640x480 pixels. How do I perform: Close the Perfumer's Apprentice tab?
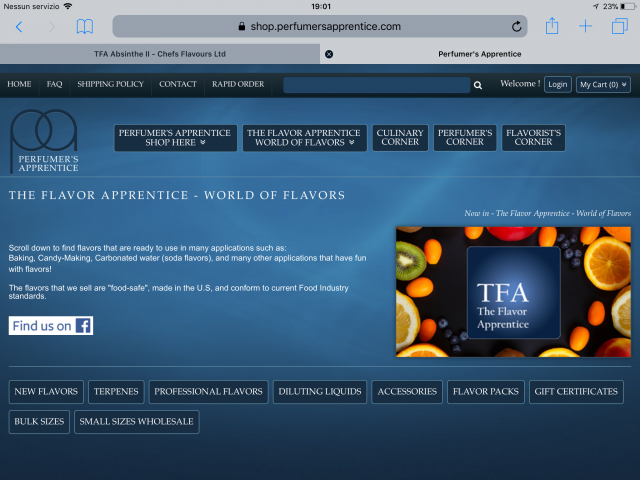pyautogui.click(x=329, y=54)
